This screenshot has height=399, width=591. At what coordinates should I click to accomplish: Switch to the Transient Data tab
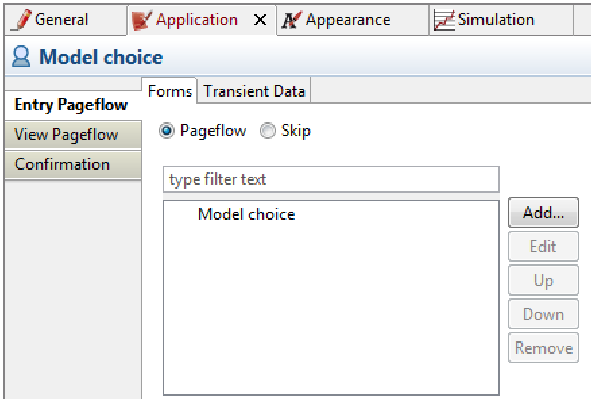point(254,91)
